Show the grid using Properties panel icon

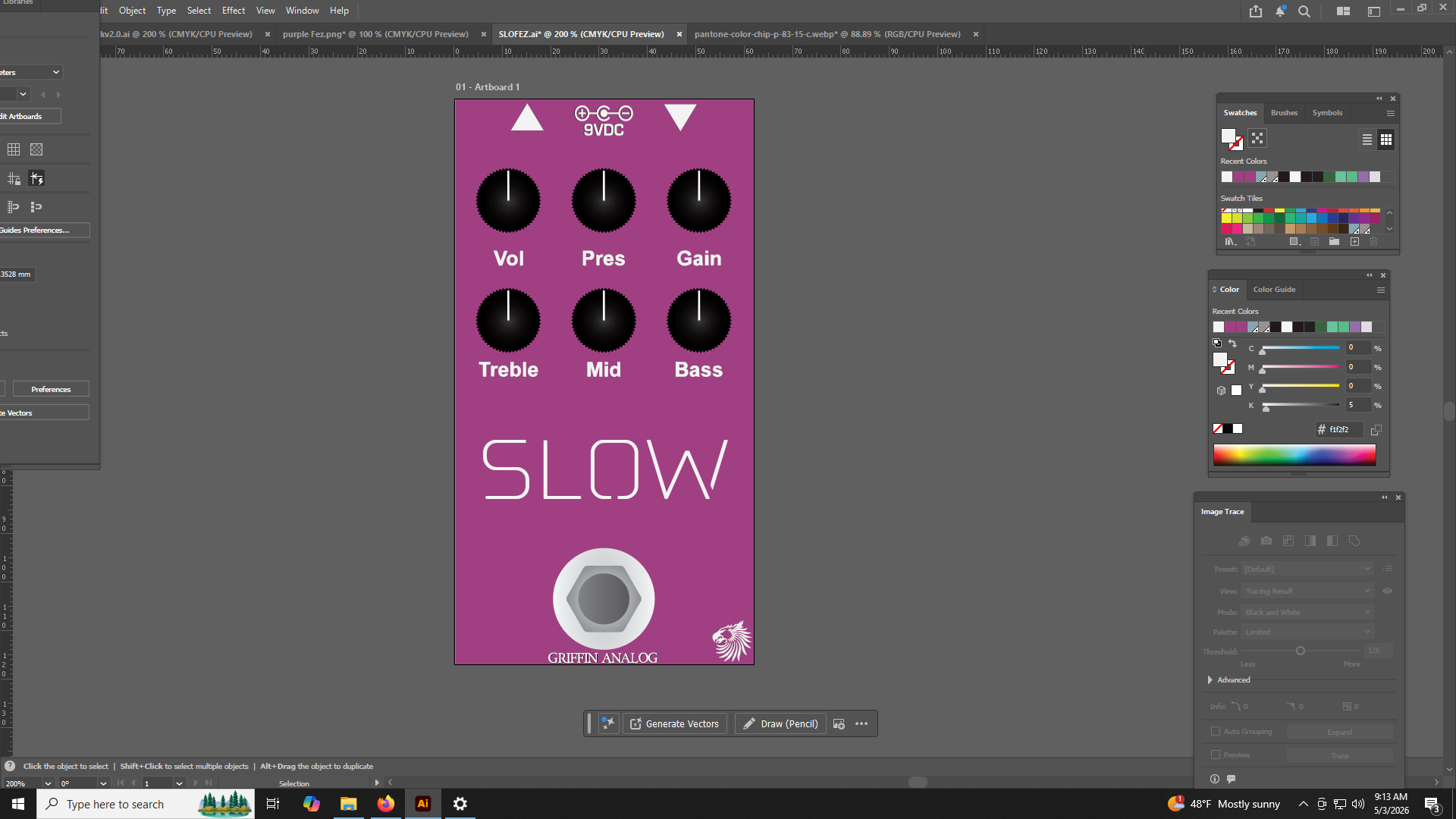coord(14,149)
